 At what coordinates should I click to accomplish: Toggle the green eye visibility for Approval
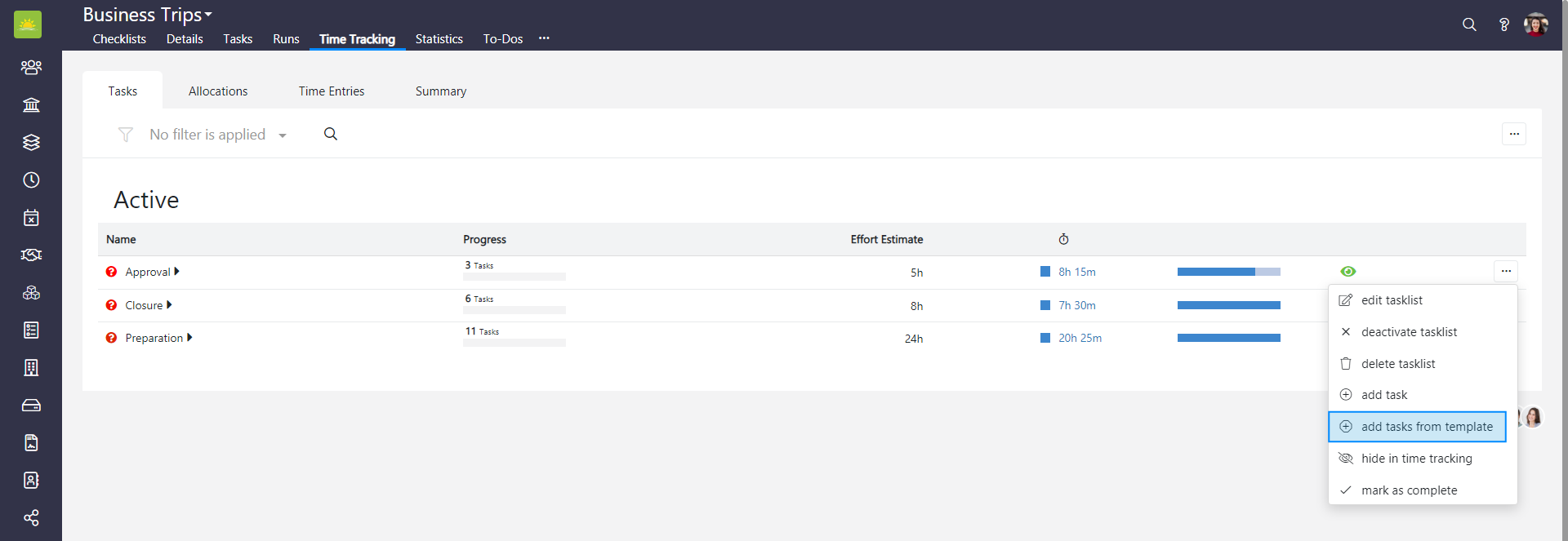1348,272
